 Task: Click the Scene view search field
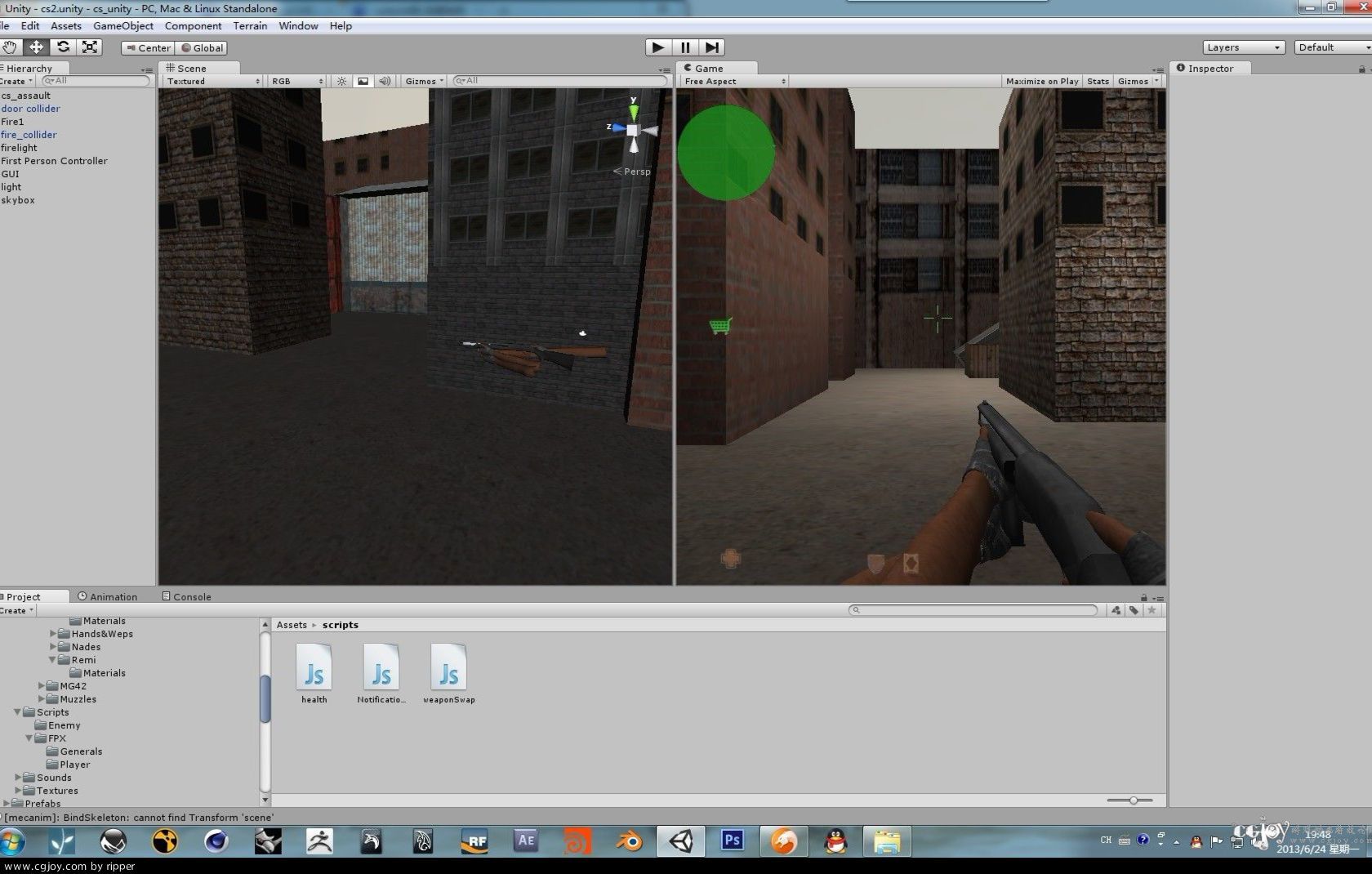561,81
